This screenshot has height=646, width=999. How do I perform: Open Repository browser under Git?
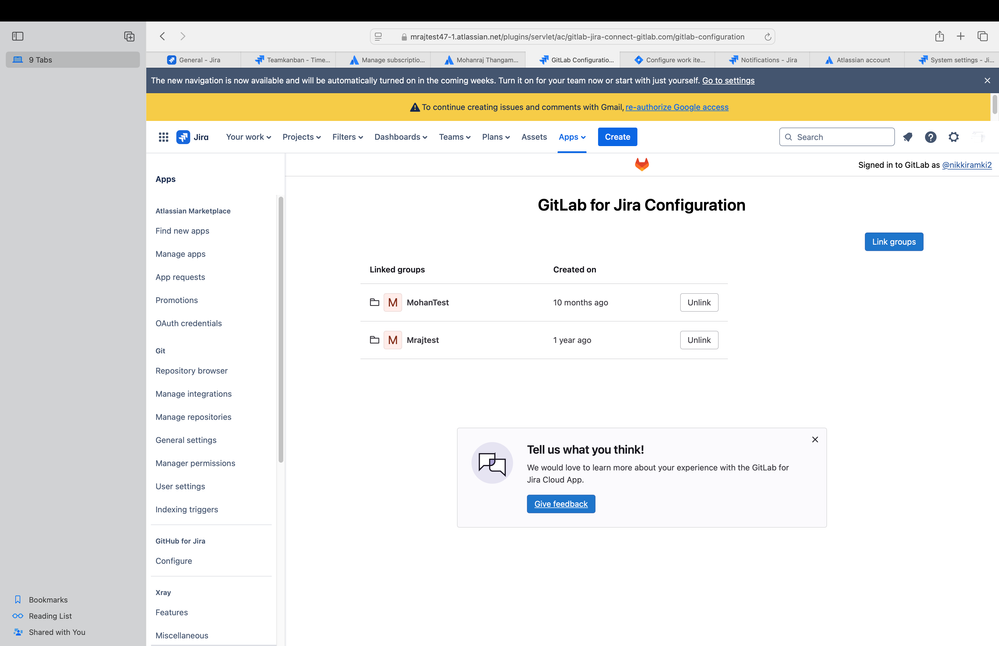pyautogui.click(x=191, y=371)
